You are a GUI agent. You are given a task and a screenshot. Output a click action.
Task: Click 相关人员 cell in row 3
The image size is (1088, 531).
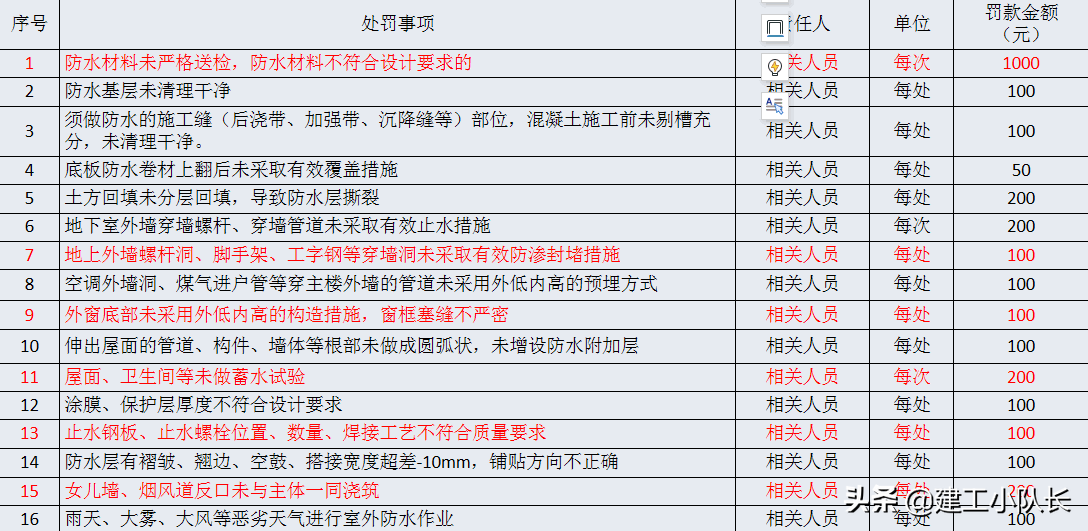[x=802, y=131]
